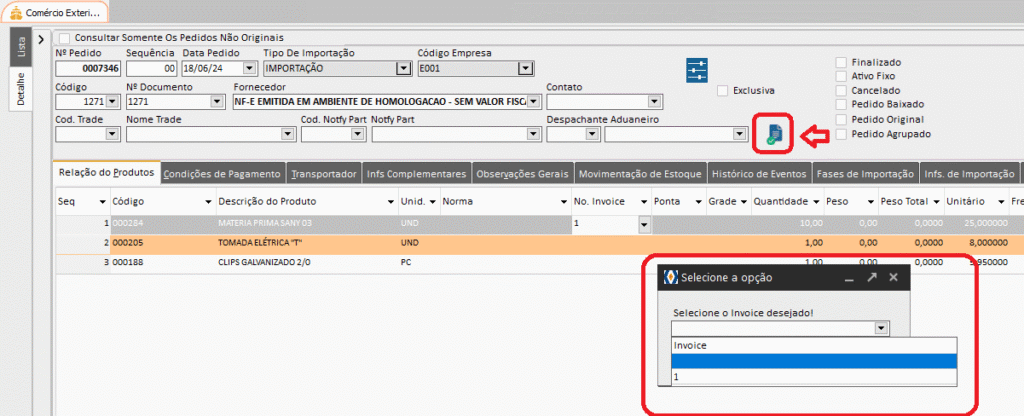Image resolution: width=1024 pixels, height=416 pixels.
Task: Filter the Quantidade column header dropdown
Action: pyautogui.click(x=815, y=202)
